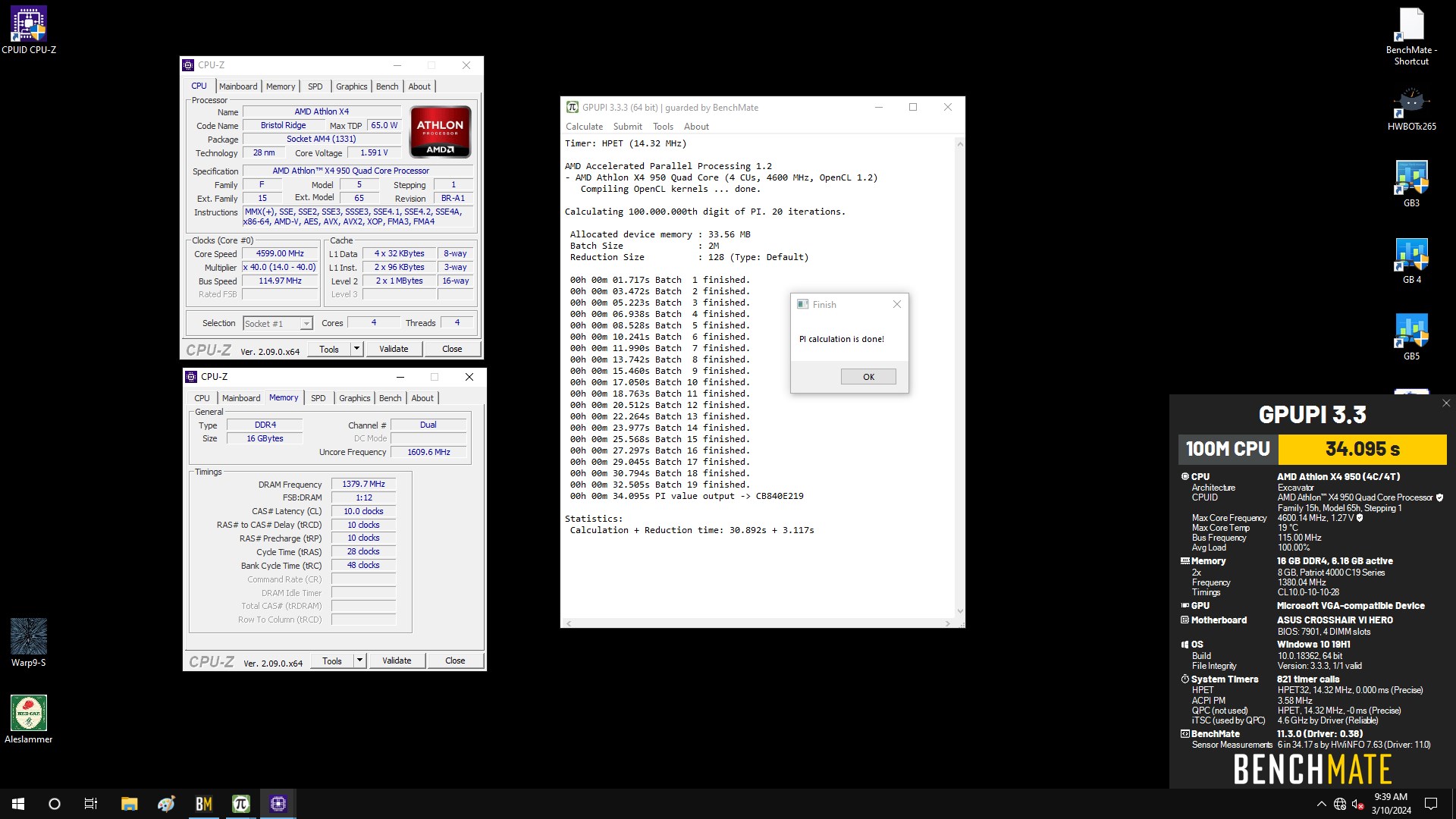Open the Action Center notifications icon
Screen dimensions: 1456x819
[1431, 804]
